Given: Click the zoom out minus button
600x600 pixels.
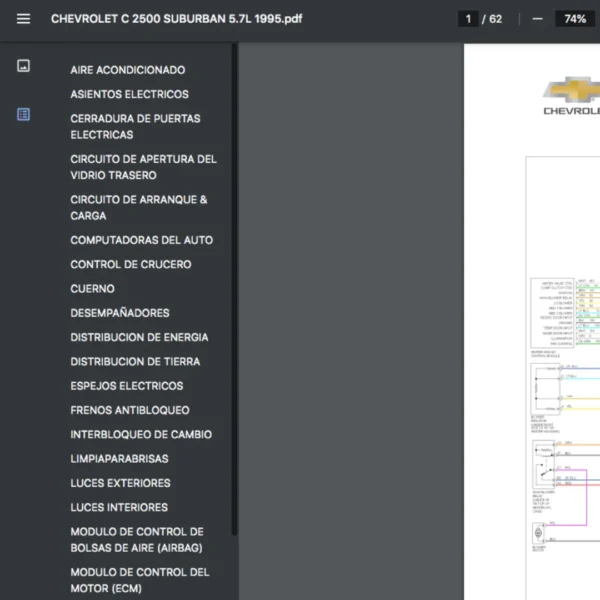Looking at the screenshot, I should coord(537,19).
